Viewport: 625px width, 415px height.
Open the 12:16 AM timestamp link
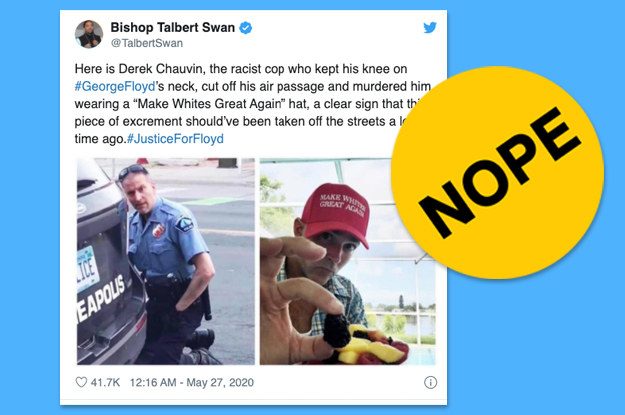pyautogui.click(x=153, y=382)
